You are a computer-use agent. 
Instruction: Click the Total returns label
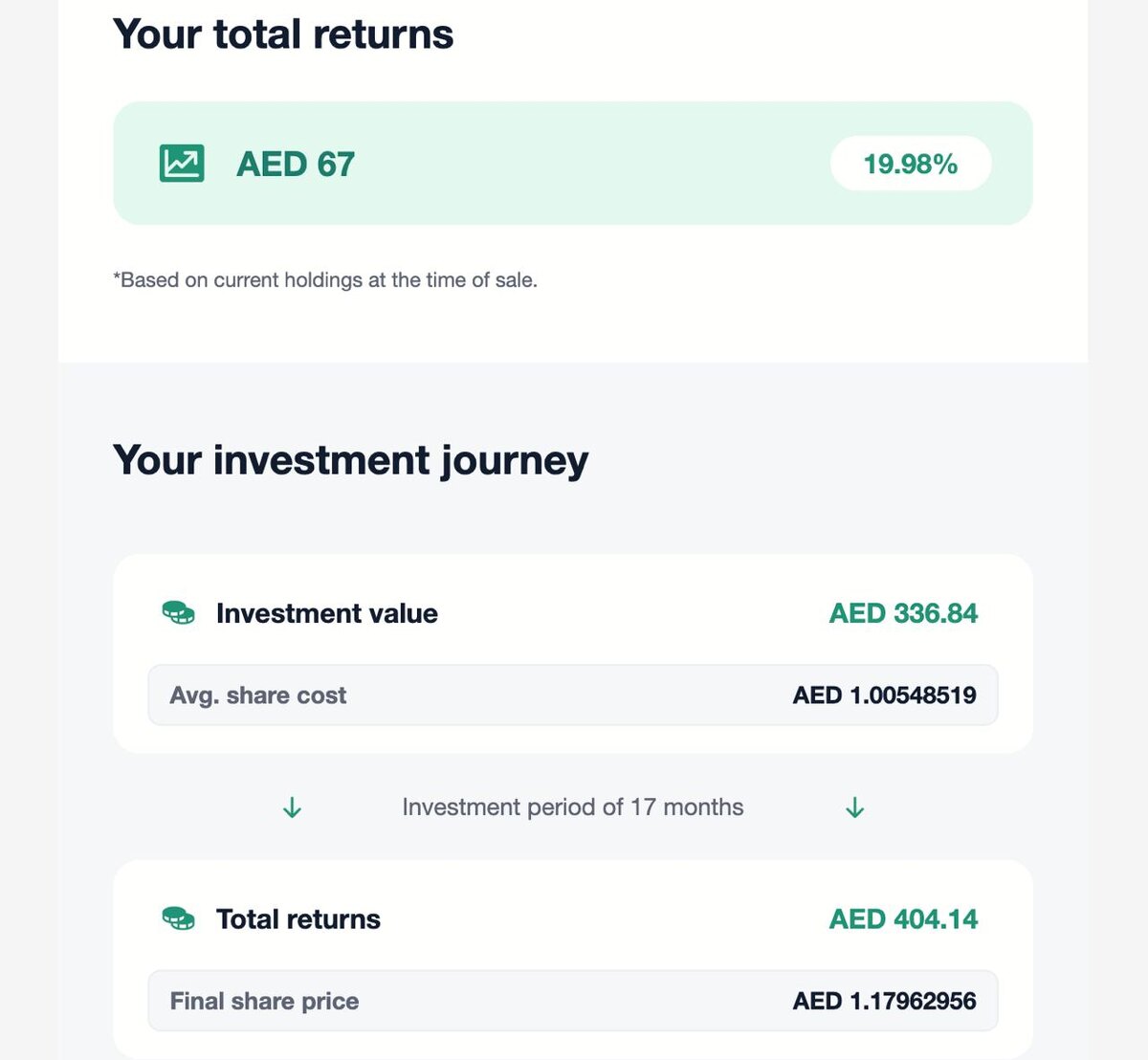click(298, 919)
